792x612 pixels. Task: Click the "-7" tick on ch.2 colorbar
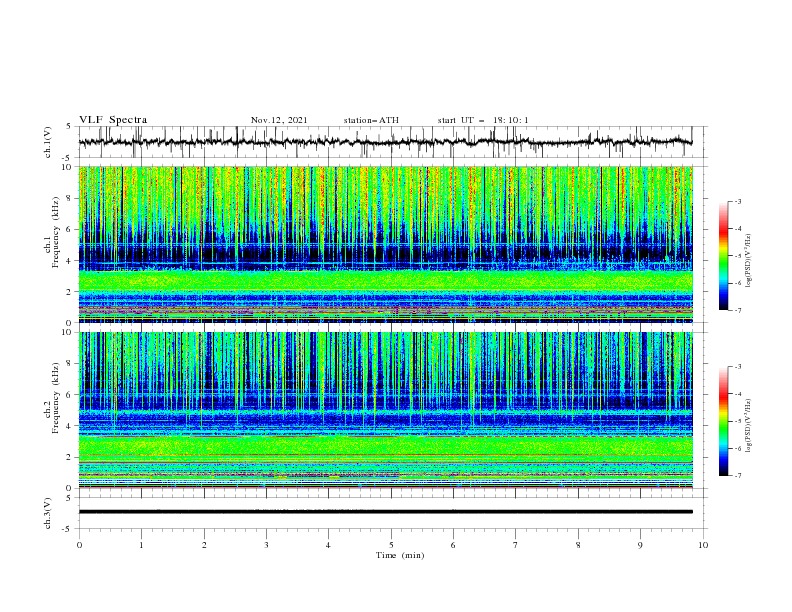point(738,476)
